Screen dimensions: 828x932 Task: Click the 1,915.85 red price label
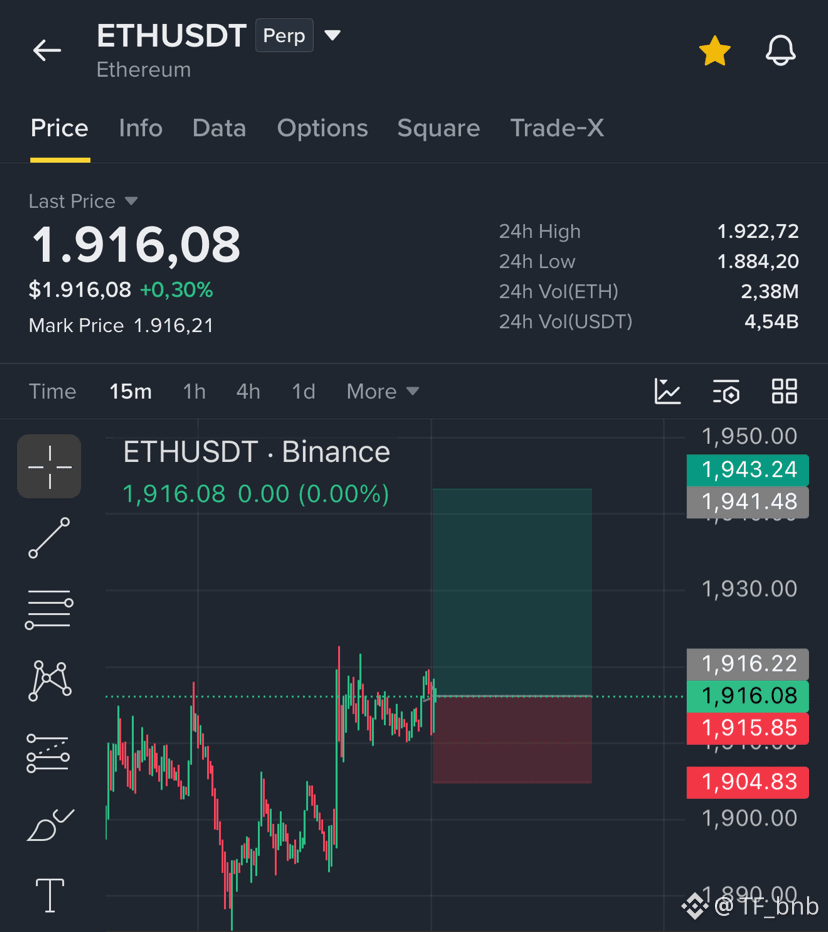click(748, 728)
